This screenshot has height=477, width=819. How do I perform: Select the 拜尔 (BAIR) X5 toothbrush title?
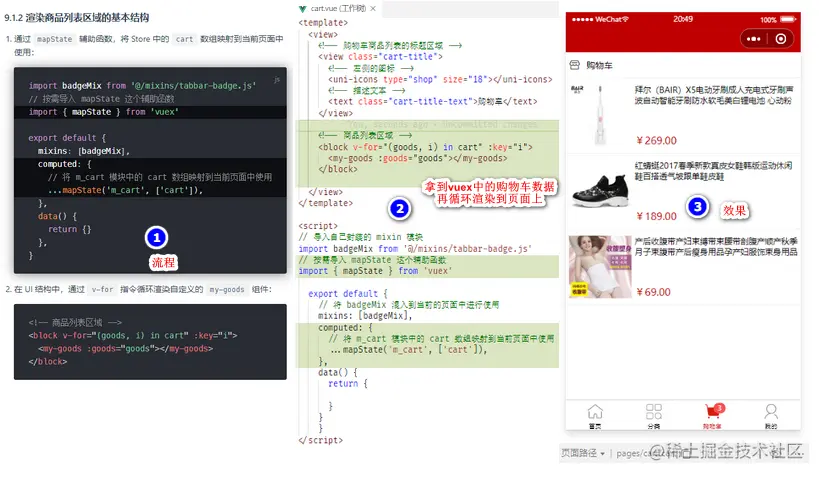pyautogui.click(x=713, y=95)
